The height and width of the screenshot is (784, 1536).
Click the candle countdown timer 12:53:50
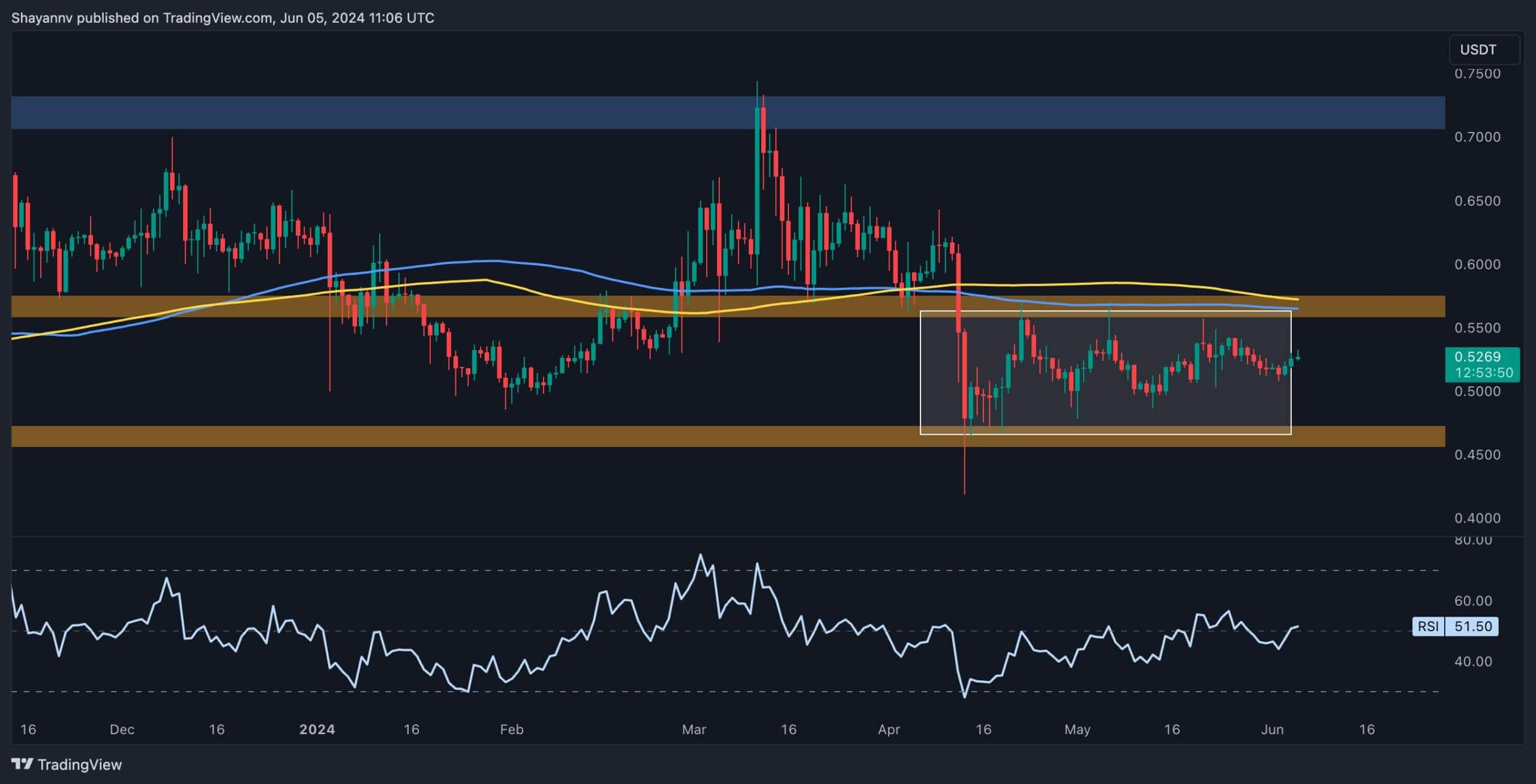pos(1484,372)
